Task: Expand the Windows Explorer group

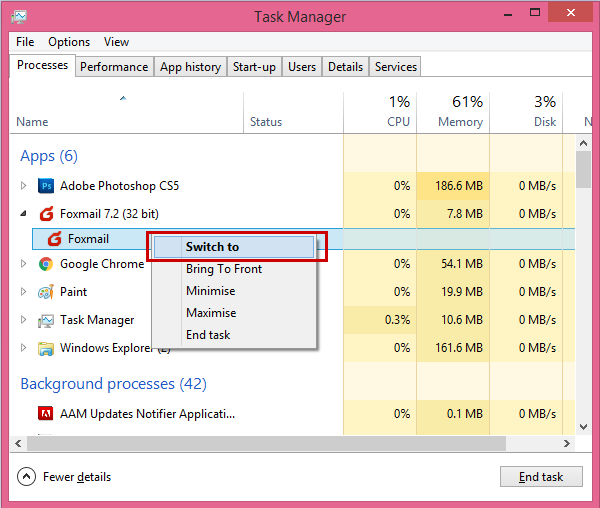Action: pos(24,348)
